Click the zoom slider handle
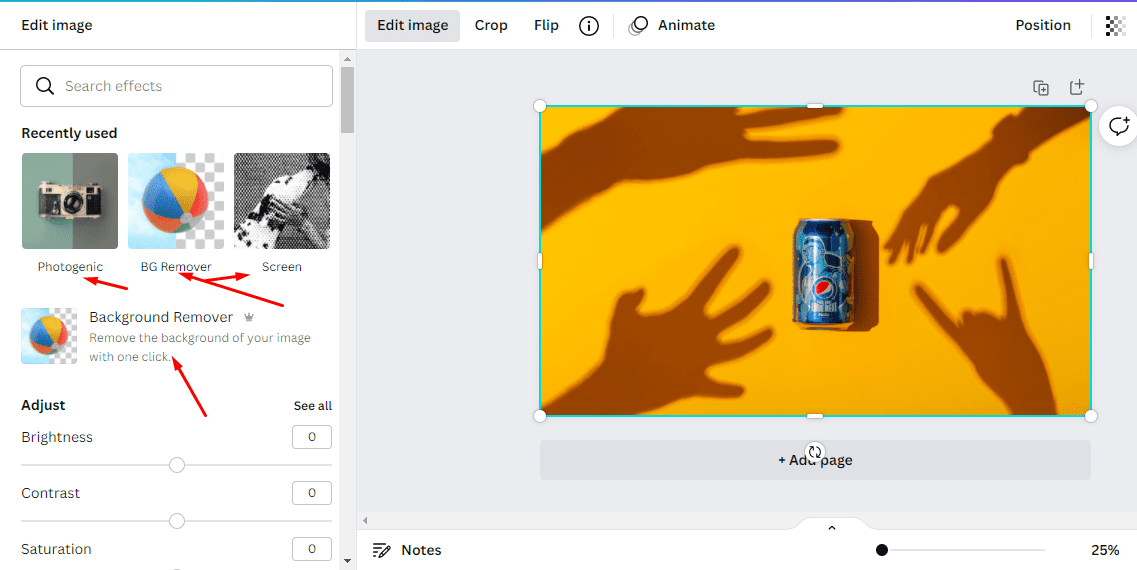This screenshot has width=1137, height=570. pos(882,550)
